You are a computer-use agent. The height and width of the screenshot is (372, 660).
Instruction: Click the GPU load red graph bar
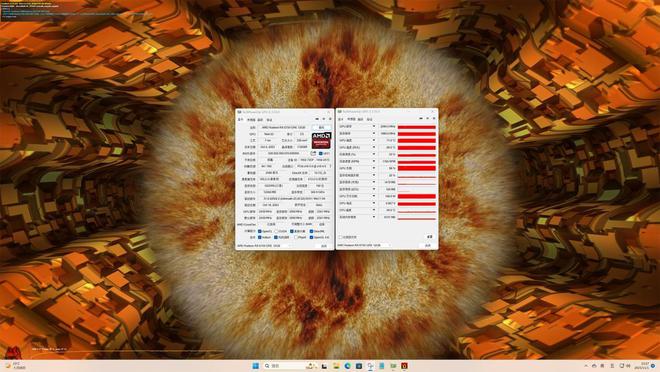coord(417,168)
